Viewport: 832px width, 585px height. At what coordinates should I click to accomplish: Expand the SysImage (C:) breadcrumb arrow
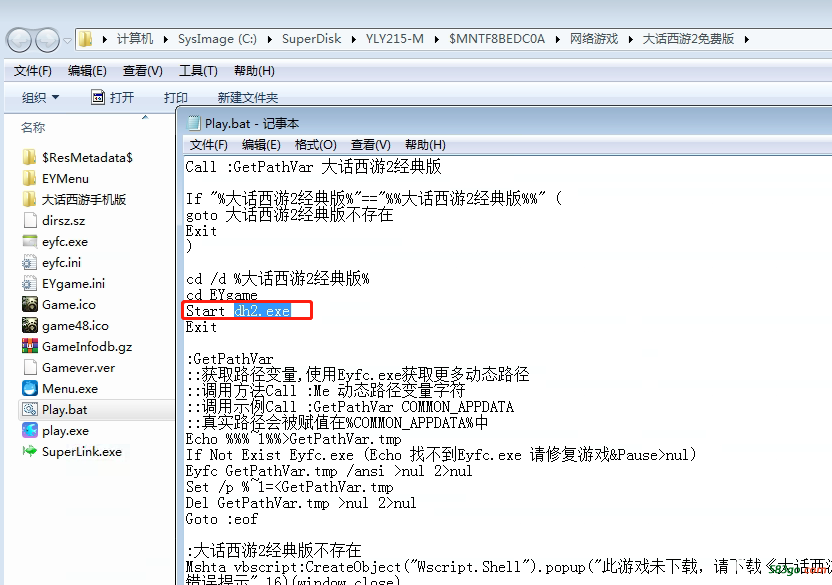click(270, 39)
